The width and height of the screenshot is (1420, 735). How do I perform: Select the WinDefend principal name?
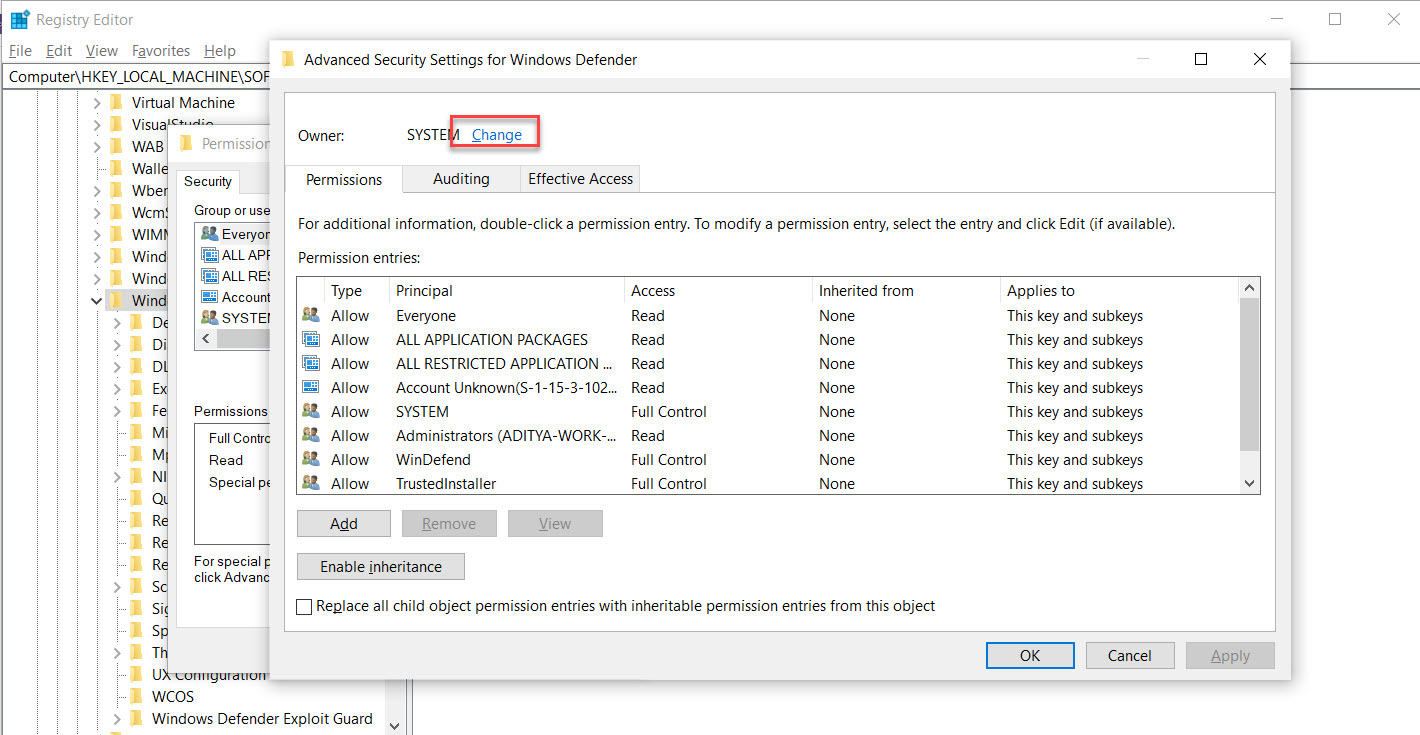[433, 460]
